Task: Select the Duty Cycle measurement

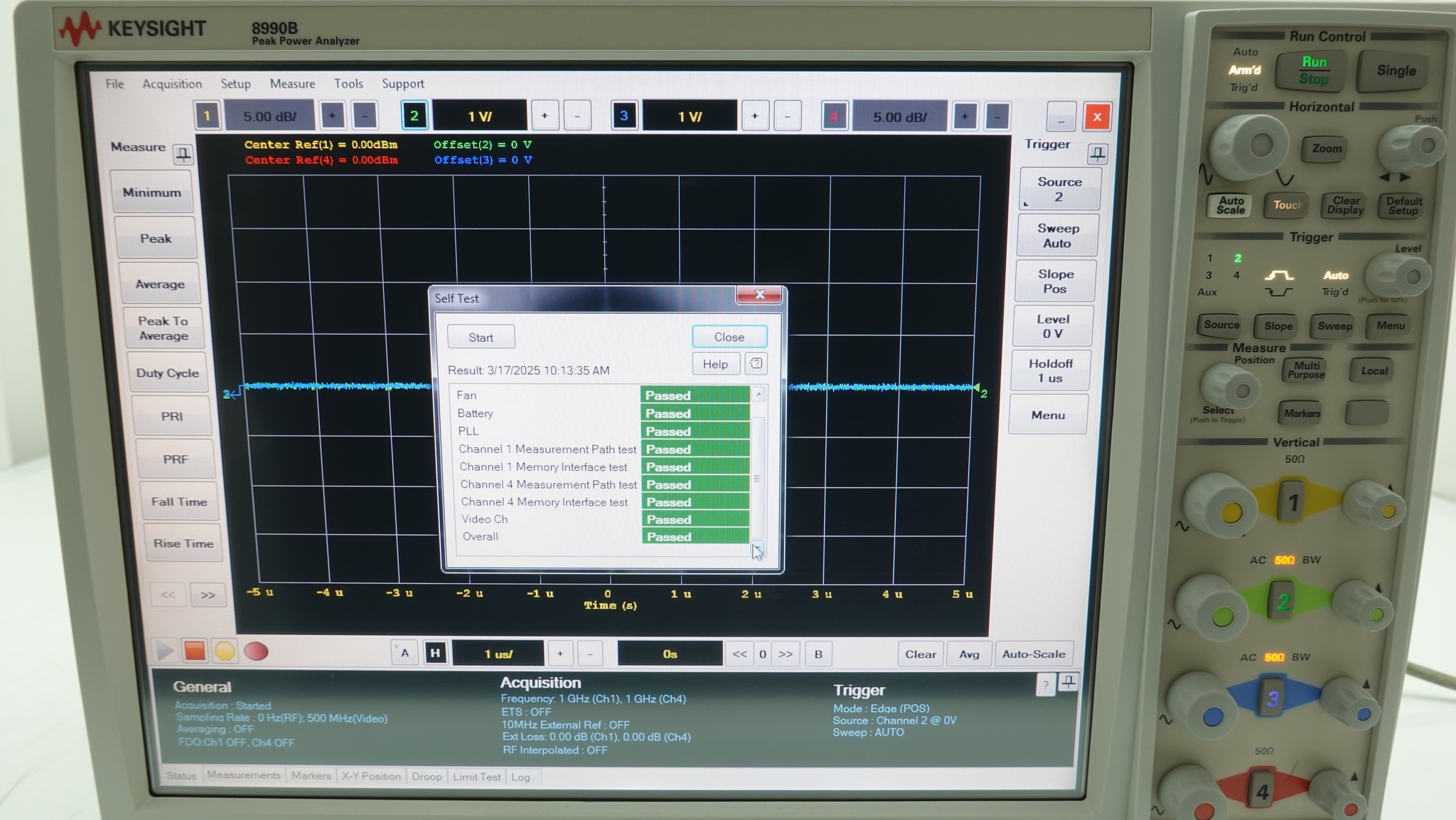Action: [168, 373]
